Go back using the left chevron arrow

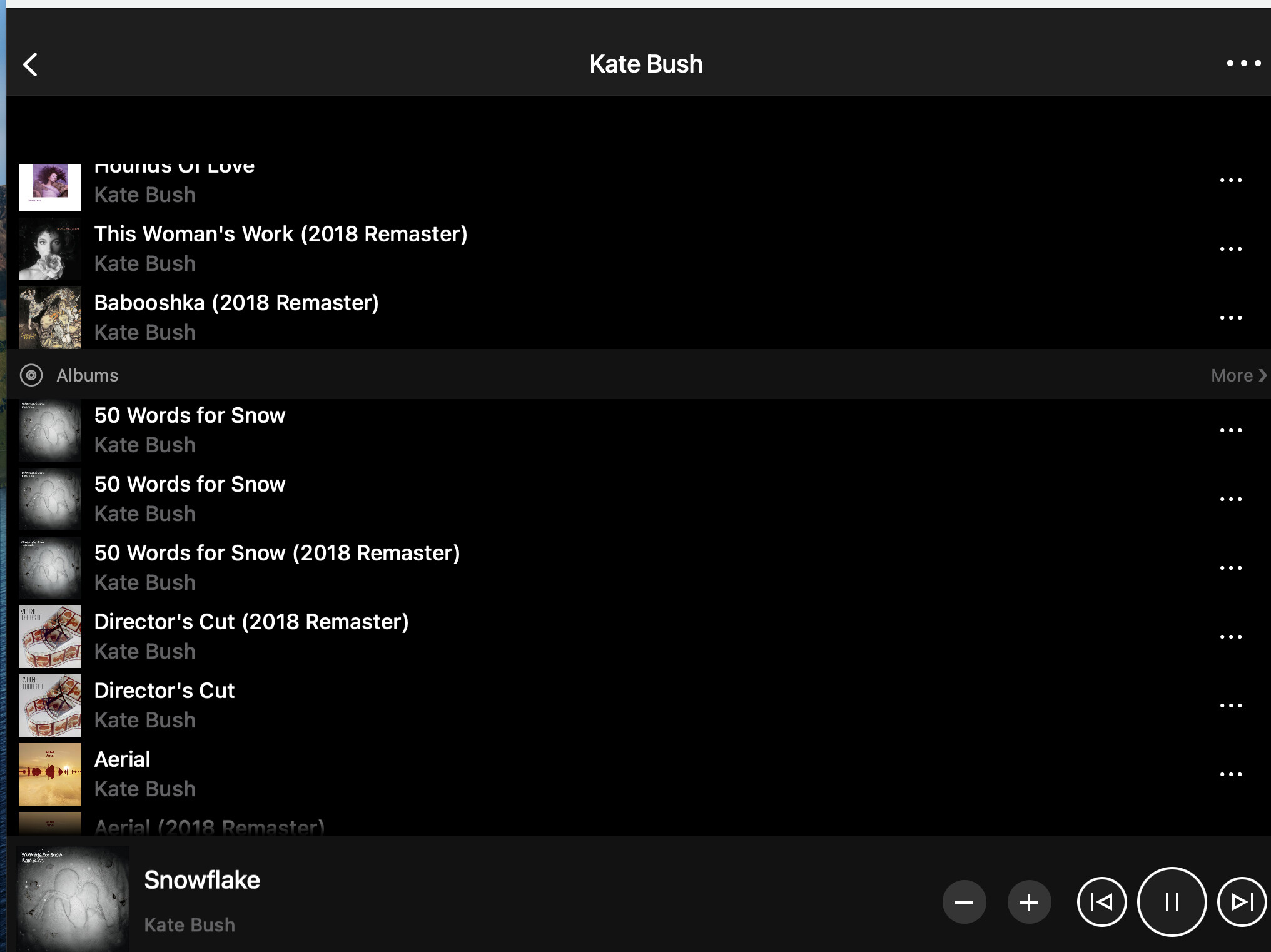coord(30,64)
